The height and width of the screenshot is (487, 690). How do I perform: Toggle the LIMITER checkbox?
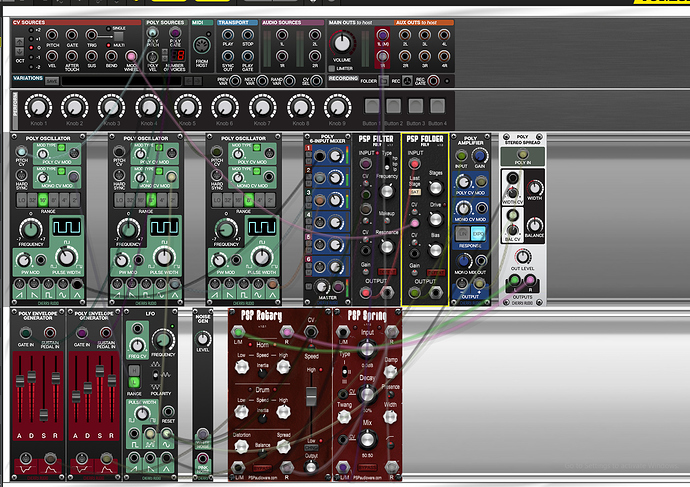coord(332,69)
